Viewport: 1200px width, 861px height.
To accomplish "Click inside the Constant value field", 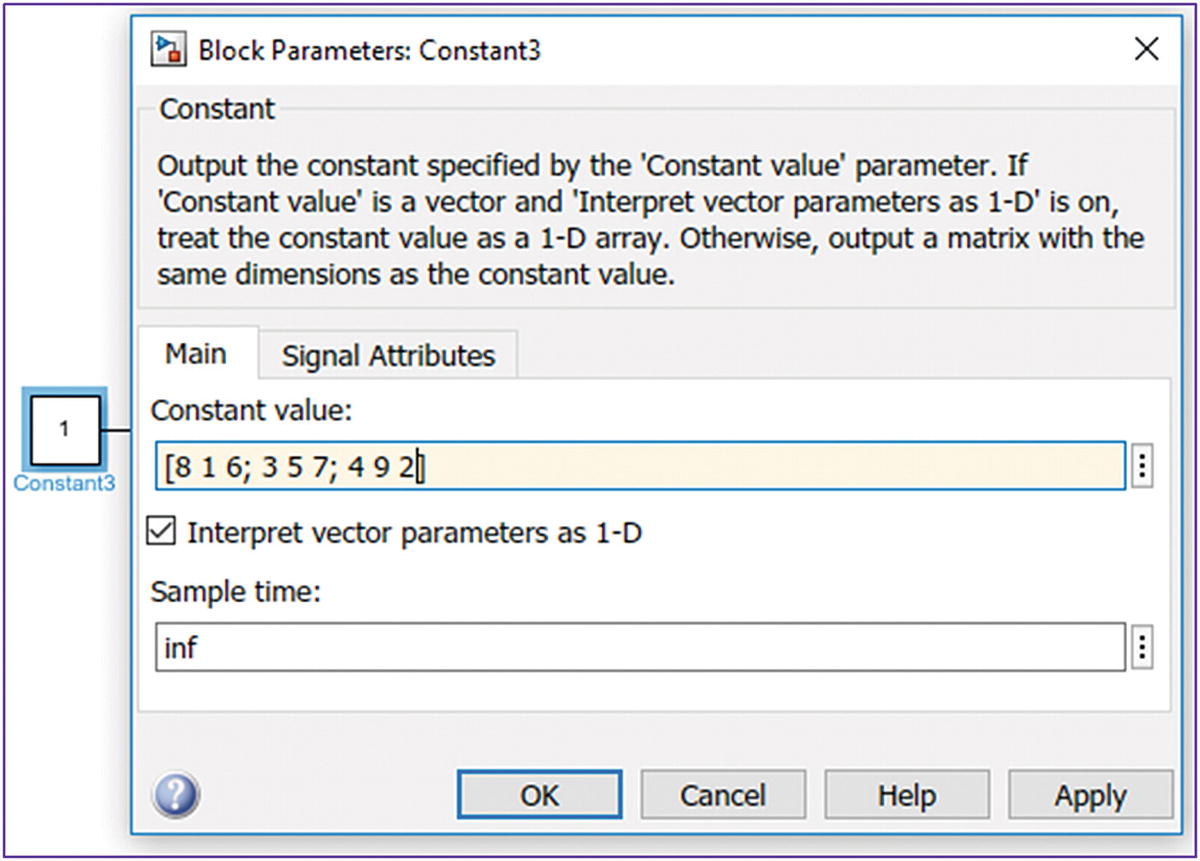I will [640, 467].
